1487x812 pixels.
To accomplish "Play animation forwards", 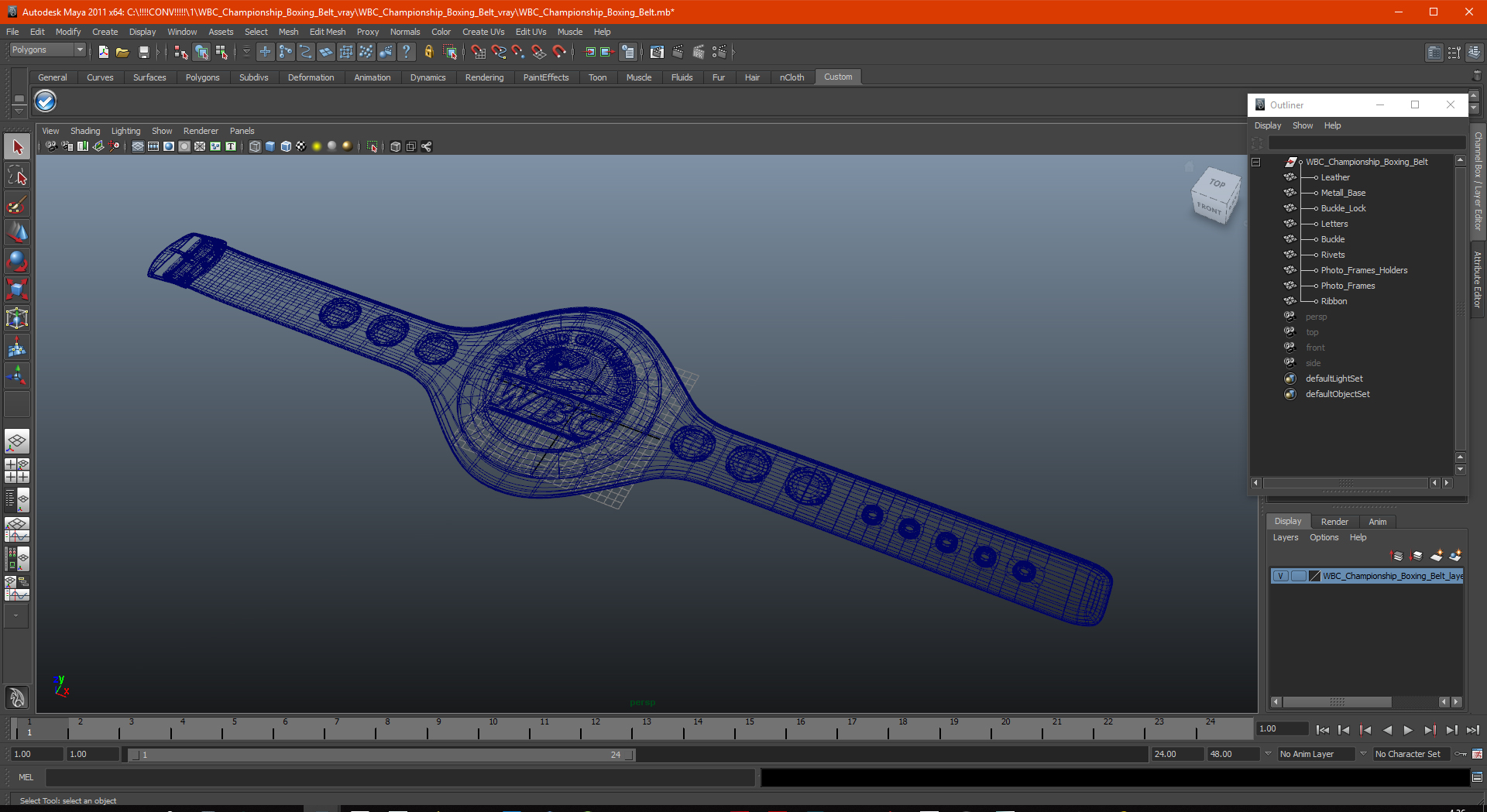I will point(1408,730).
